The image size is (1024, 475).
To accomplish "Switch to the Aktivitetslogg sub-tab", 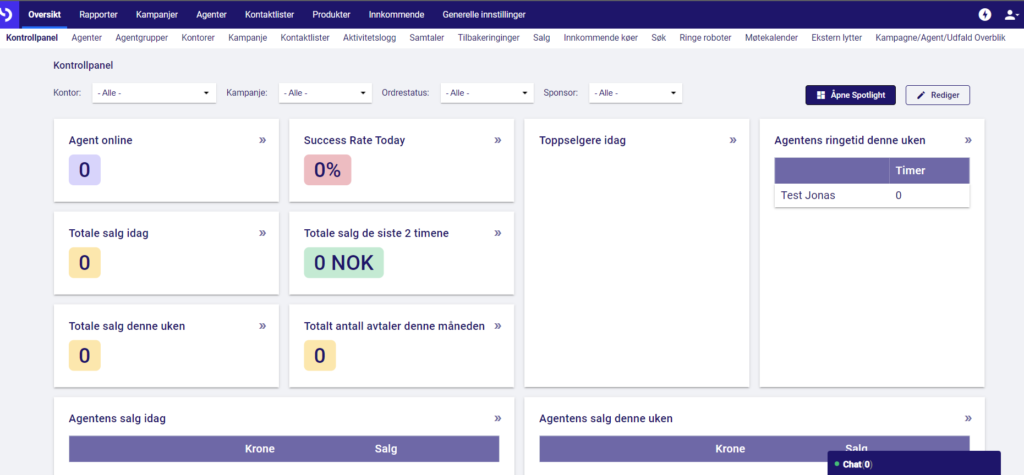I will click(x=369, y=38).
